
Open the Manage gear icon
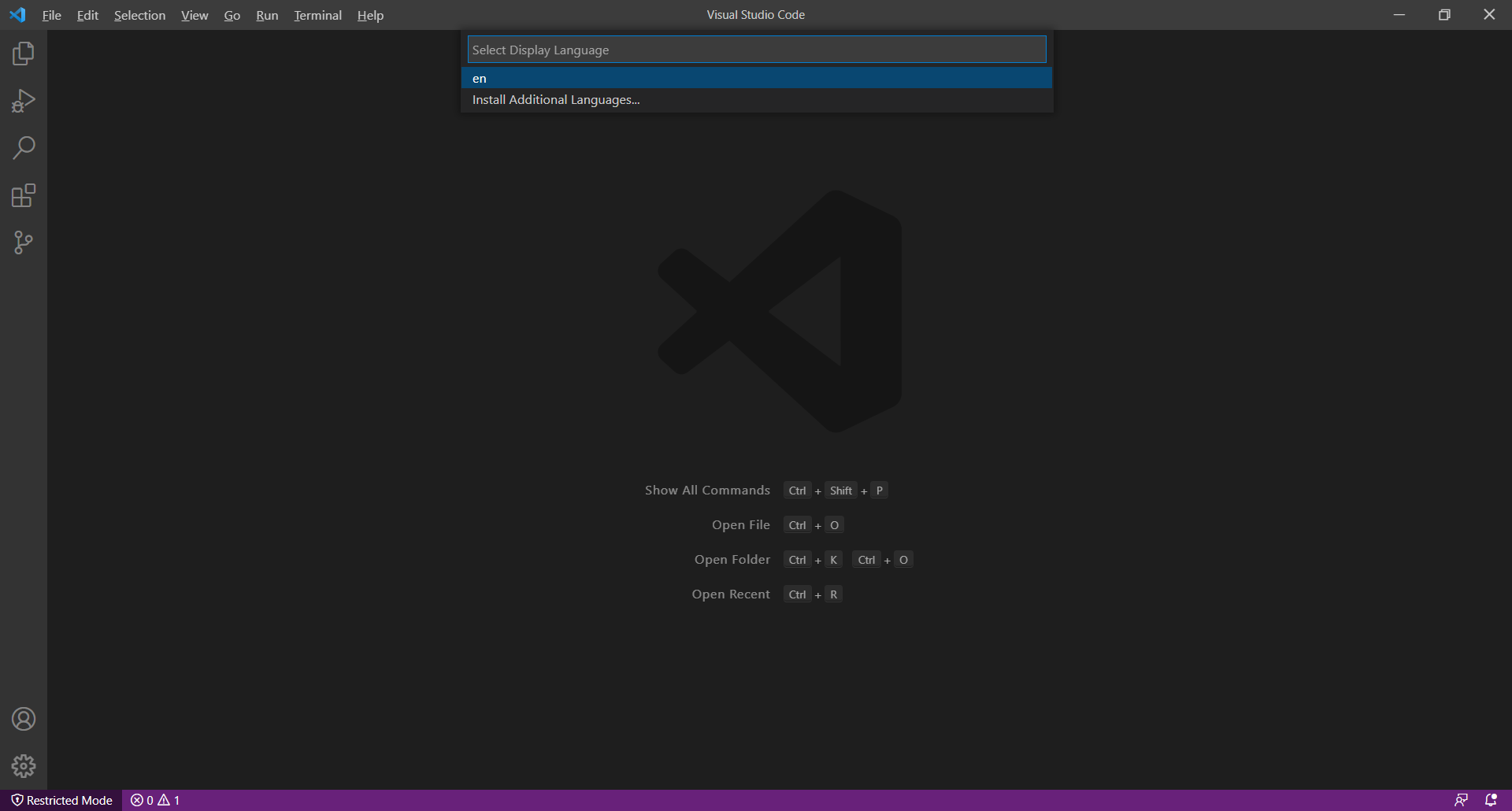[24, 766]
